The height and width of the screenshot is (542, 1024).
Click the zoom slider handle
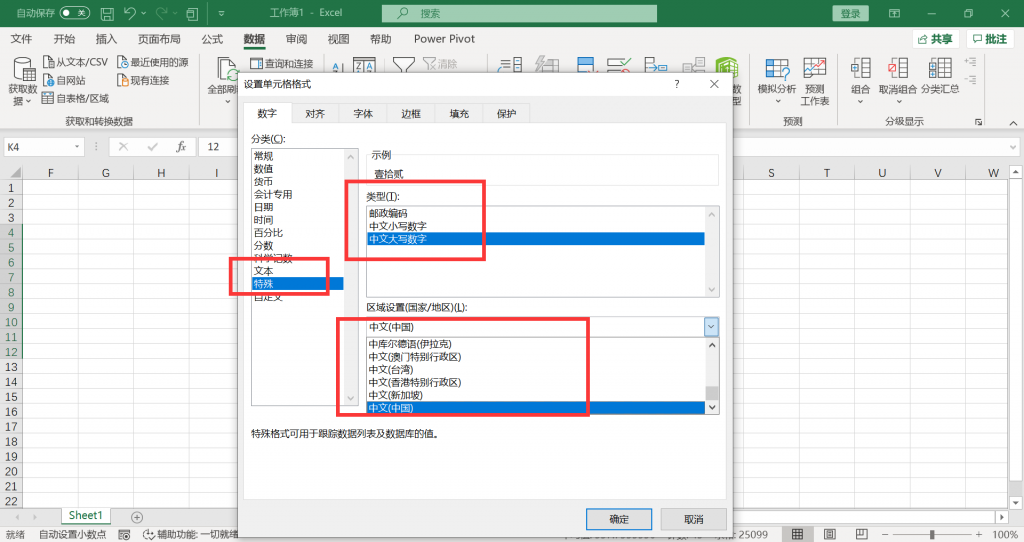tap(932, 535)
